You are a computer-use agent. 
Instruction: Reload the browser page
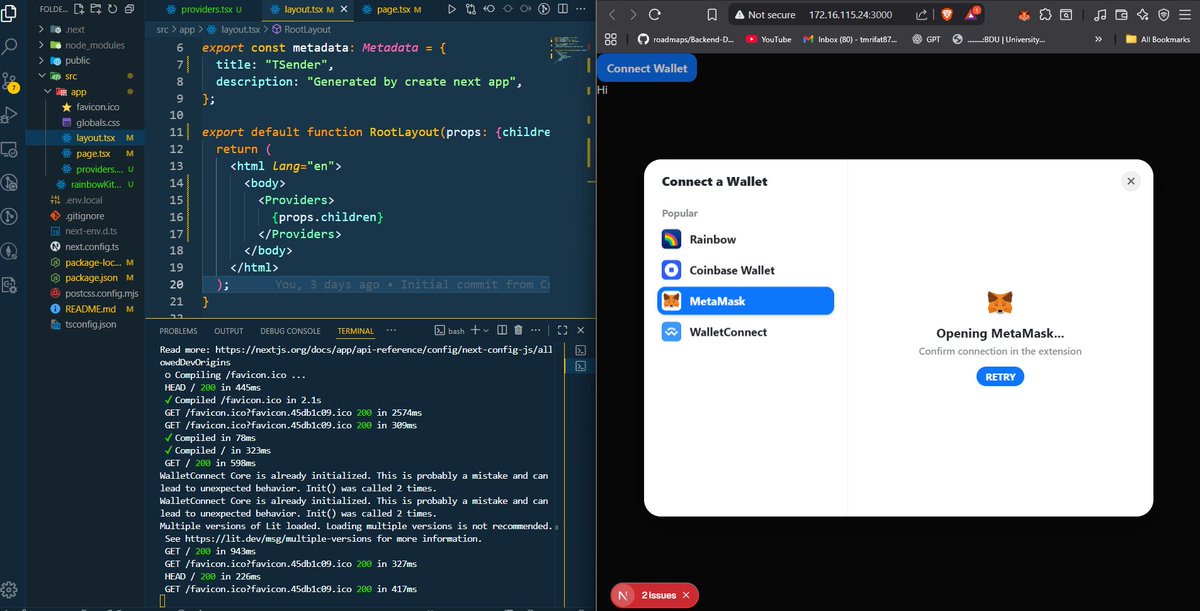point(655,15)
